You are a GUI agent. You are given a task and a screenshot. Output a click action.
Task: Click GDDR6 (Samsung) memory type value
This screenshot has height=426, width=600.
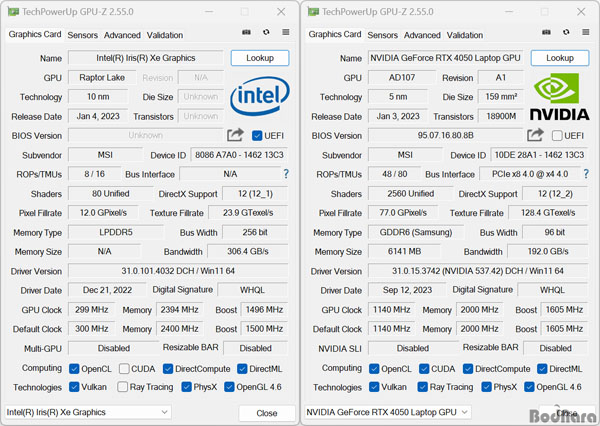tap(416, 232)
